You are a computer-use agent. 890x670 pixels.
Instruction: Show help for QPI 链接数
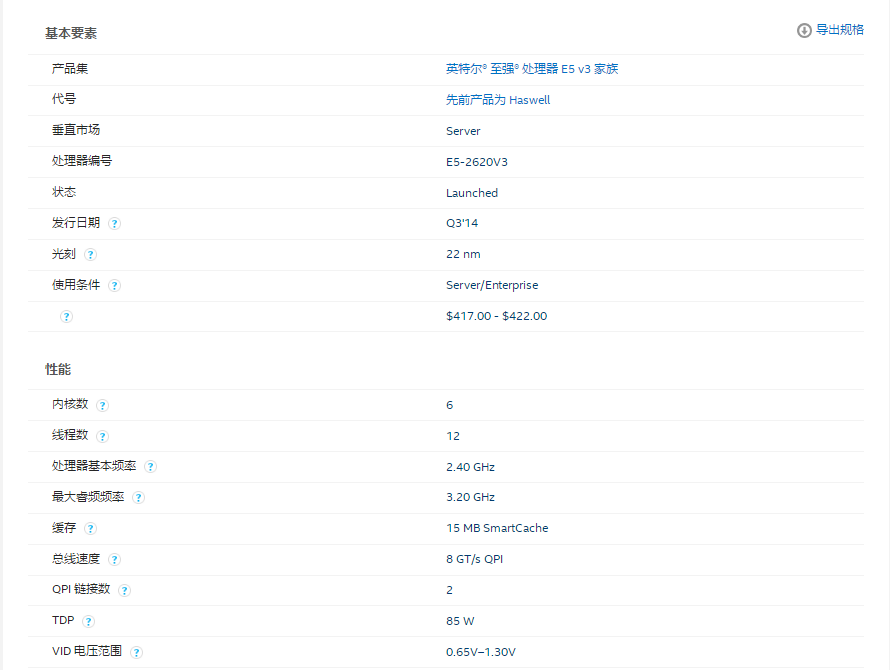(x=124, y=591)
